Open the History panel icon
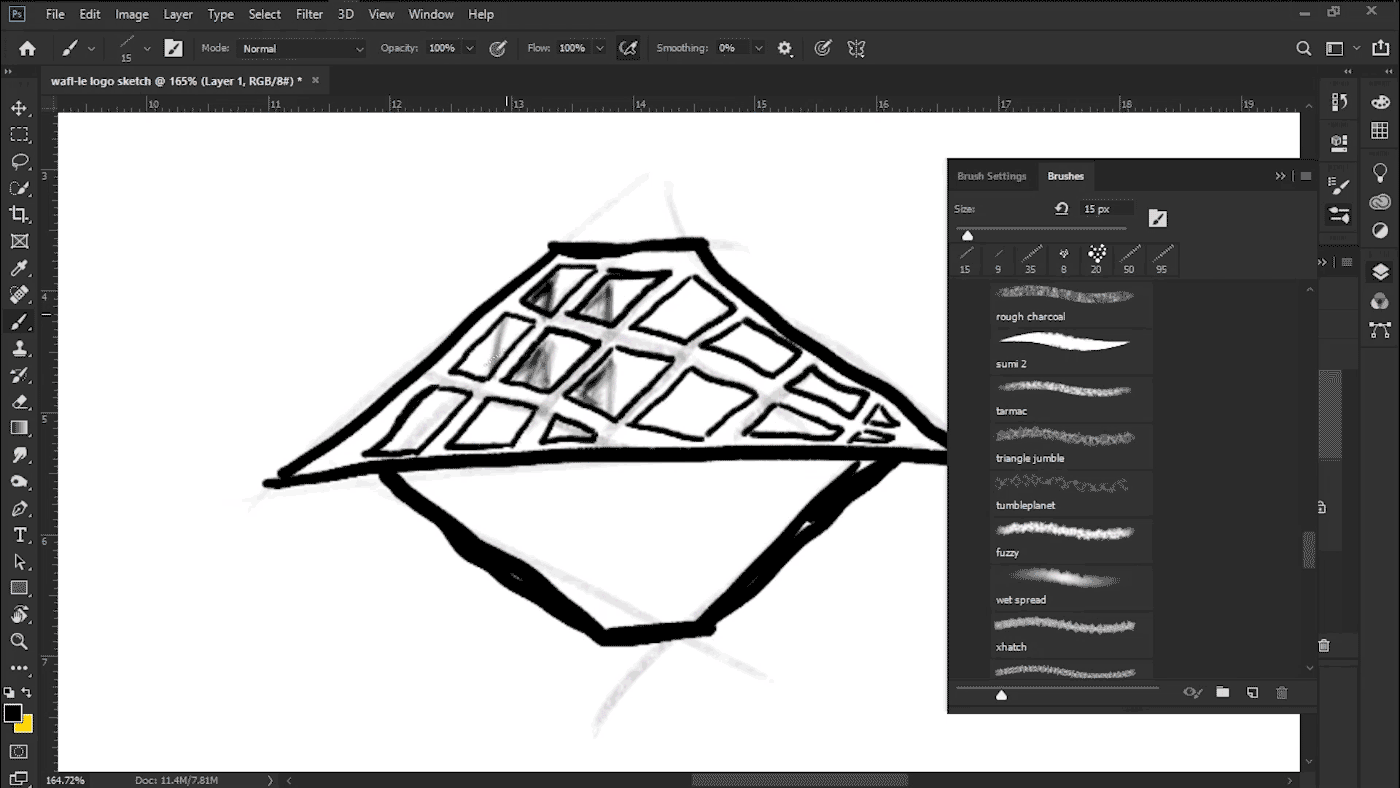The width and height of the screenshot is (1400, 788). [x=1340, y=102]
